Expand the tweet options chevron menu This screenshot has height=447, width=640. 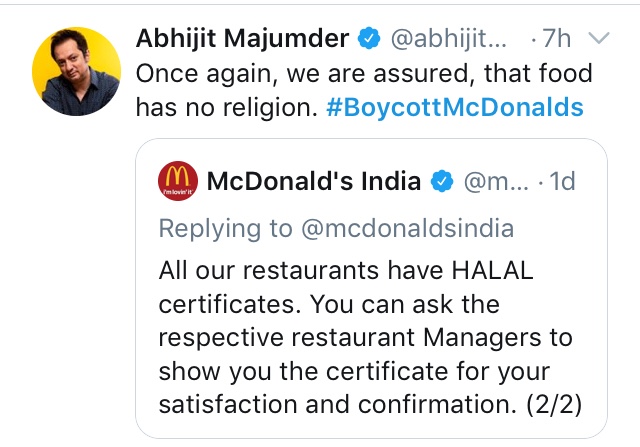point(599,39)
